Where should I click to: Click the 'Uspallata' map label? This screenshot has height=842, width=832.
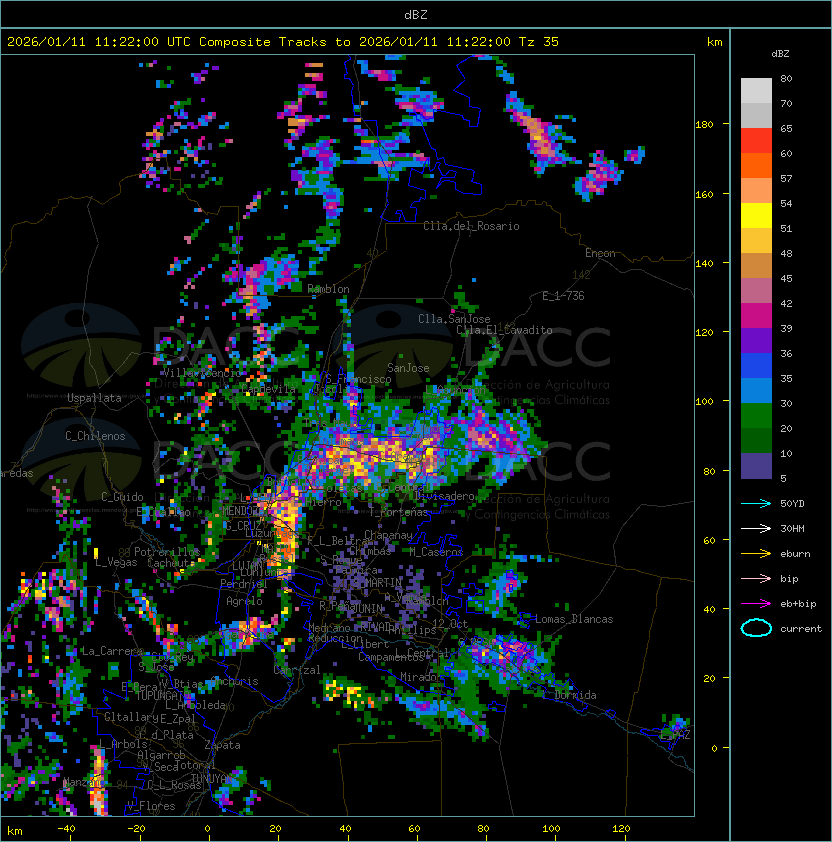click(94, 398)
